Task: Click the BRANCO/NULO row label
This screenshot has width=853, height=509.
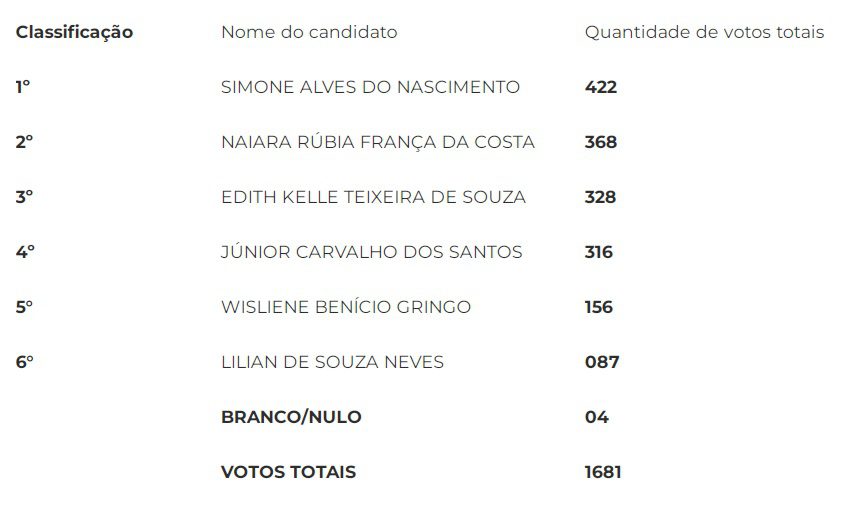Action: coord(291,417)
